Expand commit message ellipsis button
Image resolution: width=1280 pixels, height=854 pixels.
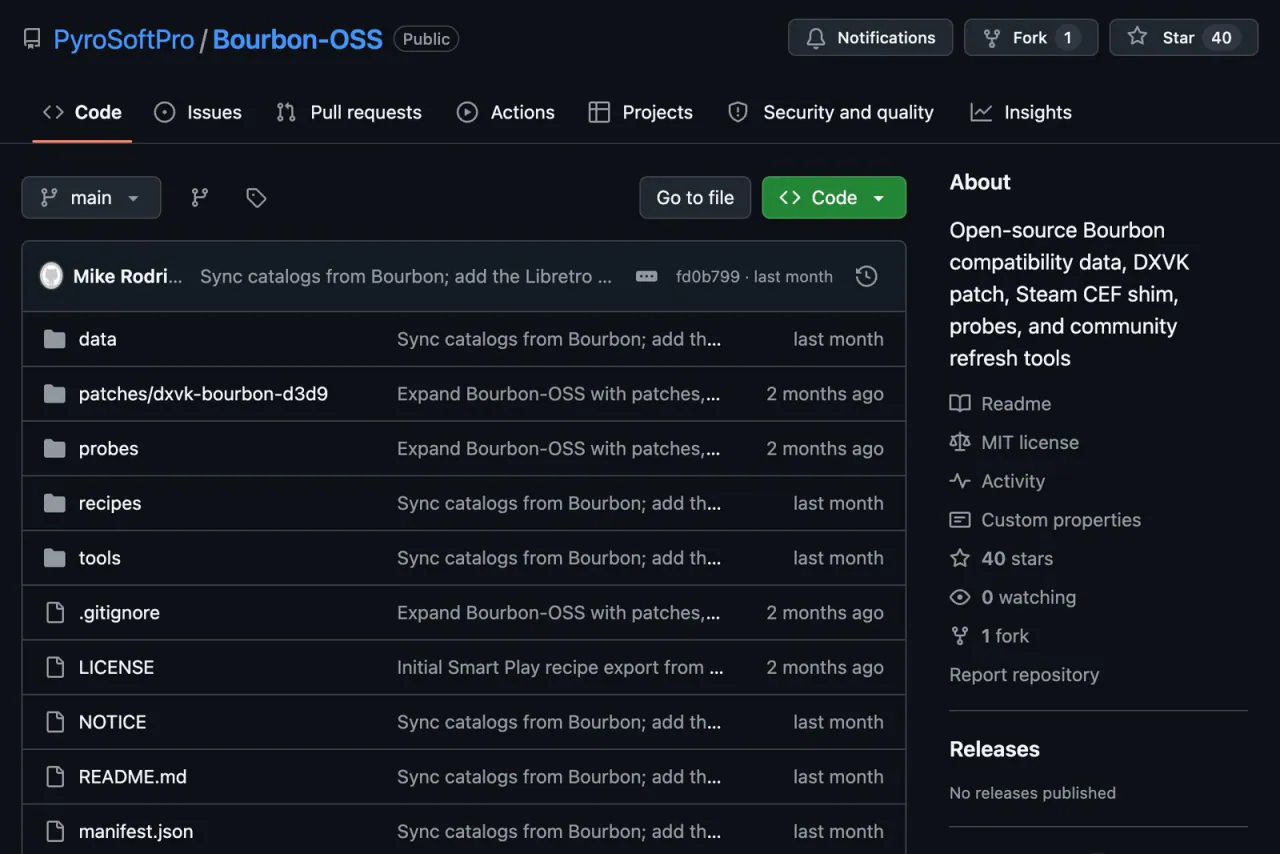[x=647, y=276]
